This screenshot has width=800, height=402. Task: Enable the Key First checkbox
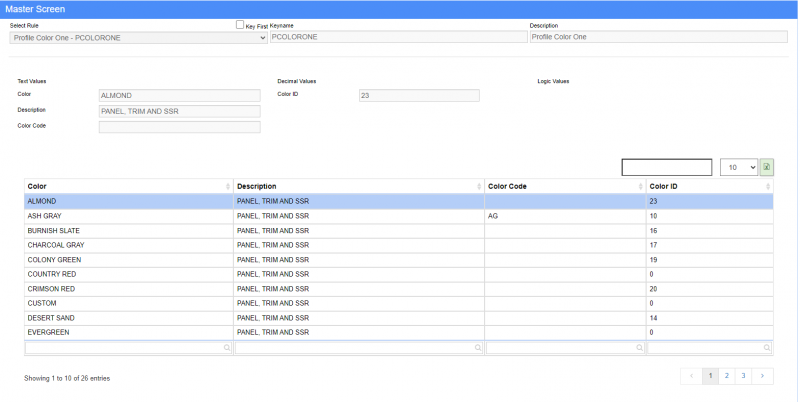(239, 25)
